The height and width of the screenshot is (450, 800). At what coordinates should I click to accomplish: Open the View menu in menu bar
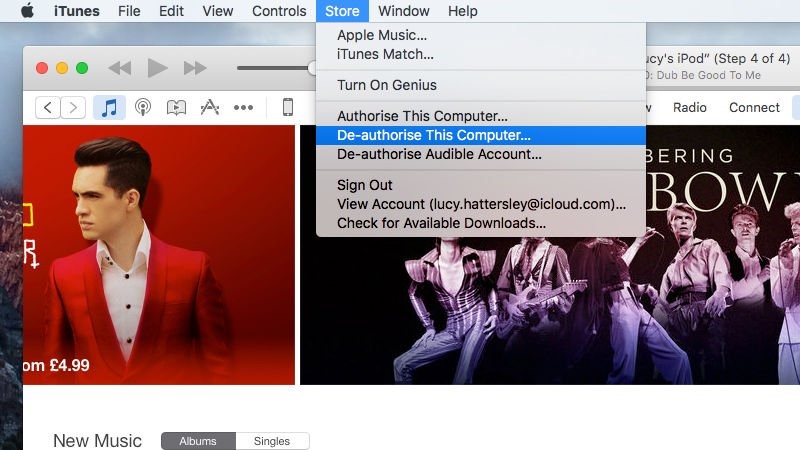tap(217, 11)
